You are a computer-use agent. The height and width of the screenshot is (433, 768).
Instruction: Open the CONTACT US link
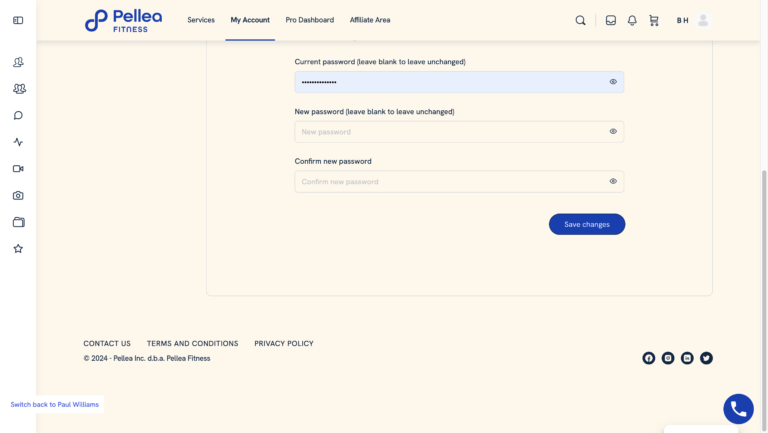click(107, 343)
